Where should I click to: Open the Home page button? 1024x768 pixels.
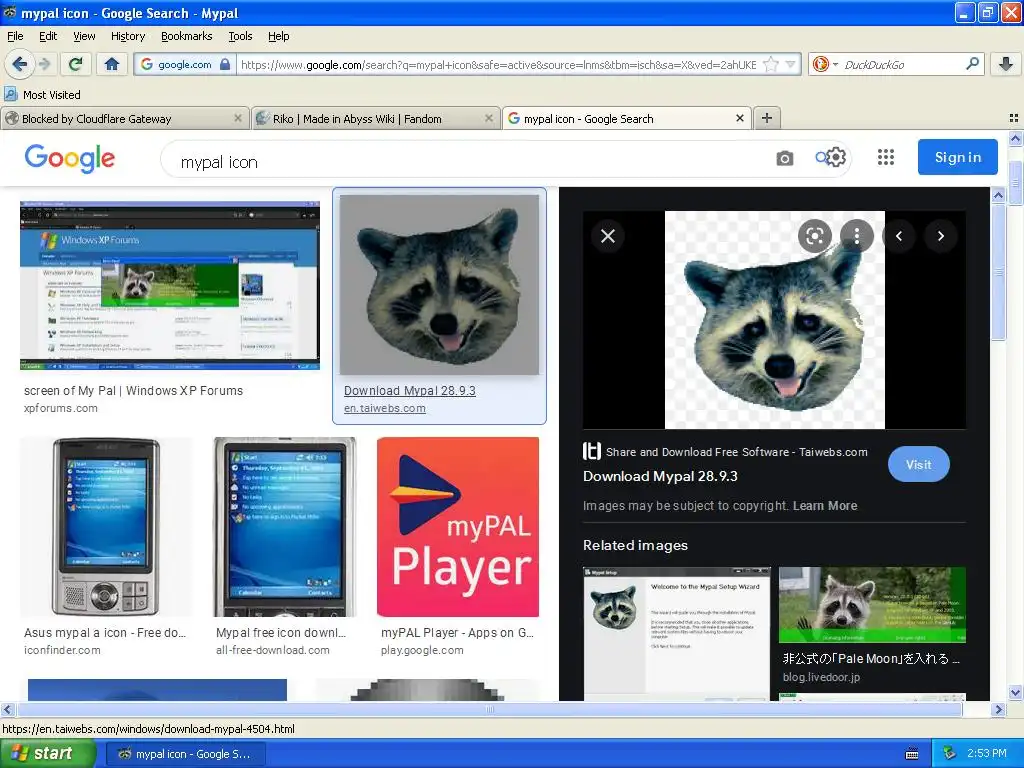coord(112,64)
